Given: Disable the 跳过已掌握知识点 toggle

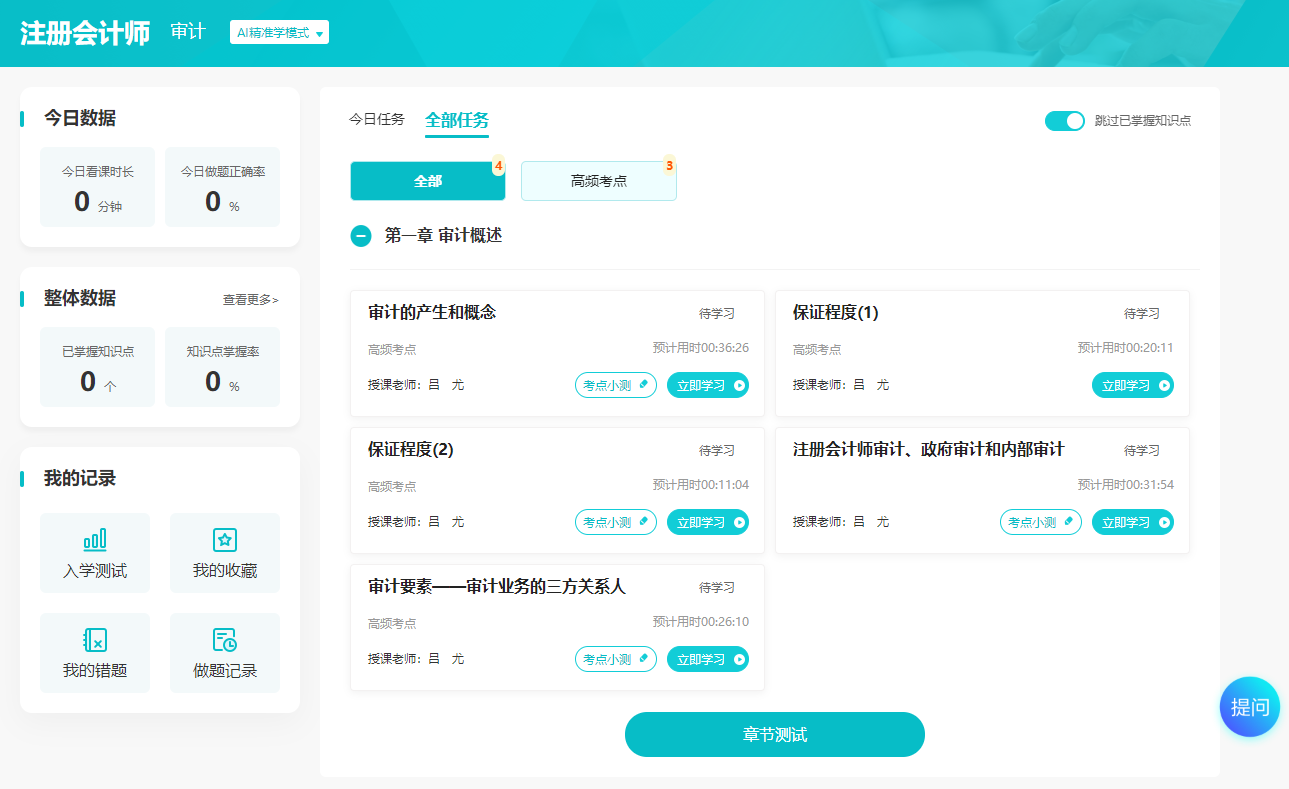Looking at the screenshot, I should [1064, 119].
